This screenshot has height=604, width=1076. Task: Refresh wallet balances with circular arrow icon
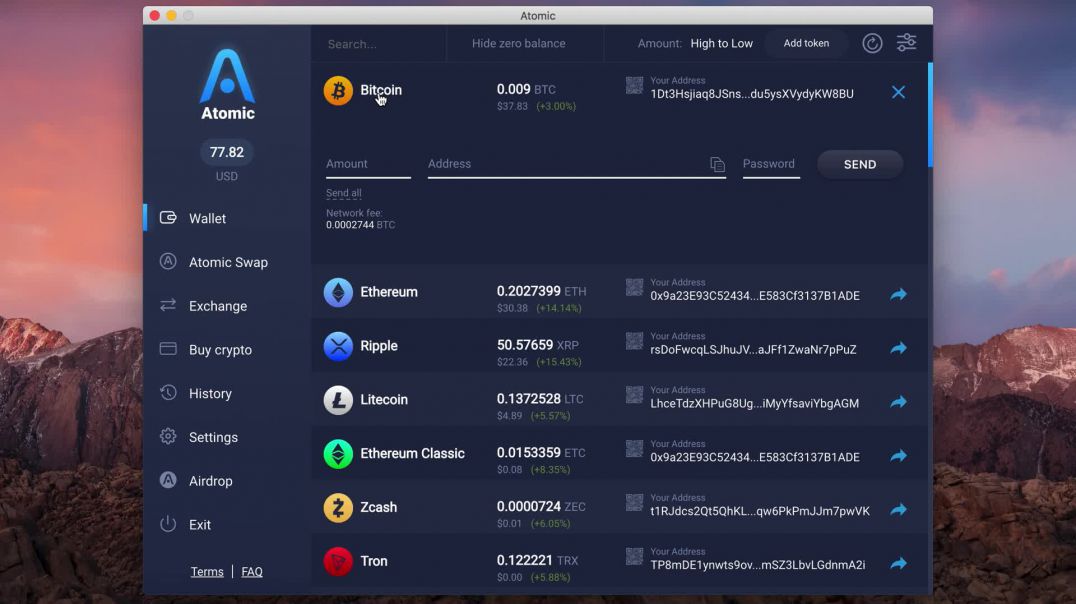[x=872, y=43]
